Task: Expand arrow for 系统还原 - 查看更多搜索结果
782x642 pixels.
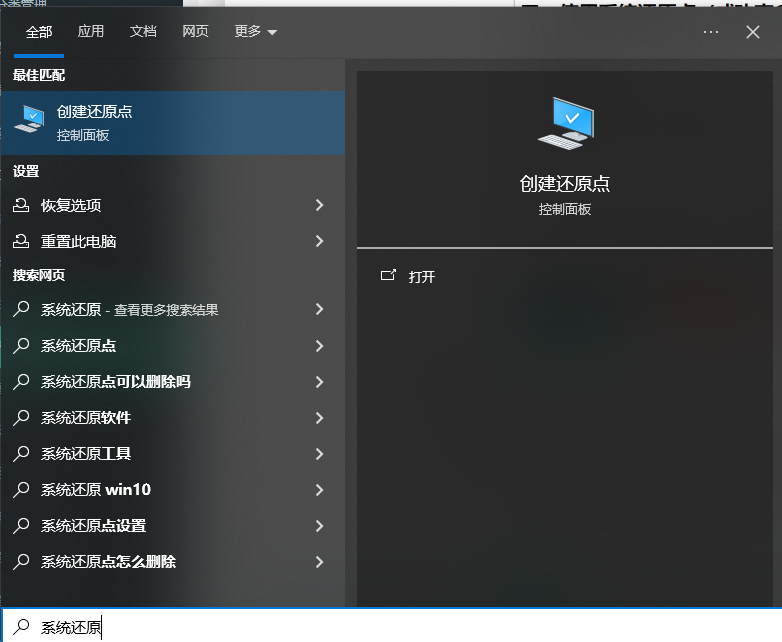Action: coord(320,309)
